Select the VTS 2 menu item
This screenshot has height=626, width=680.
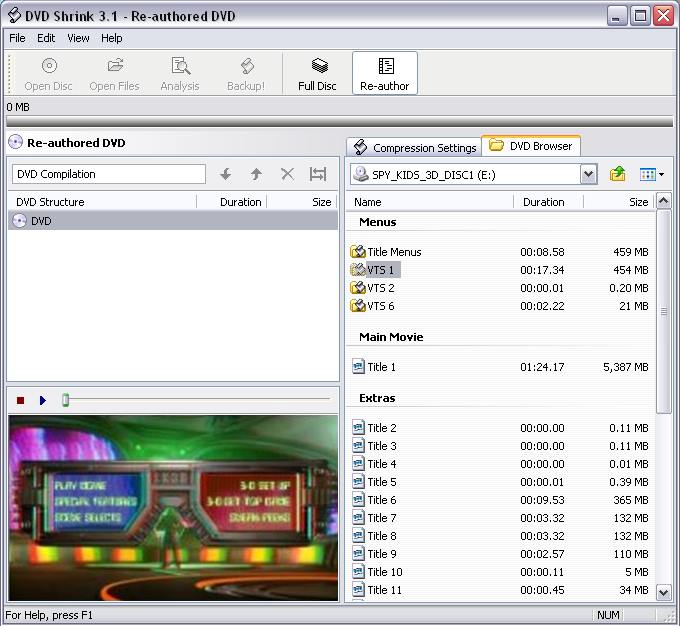pos(373,288)
